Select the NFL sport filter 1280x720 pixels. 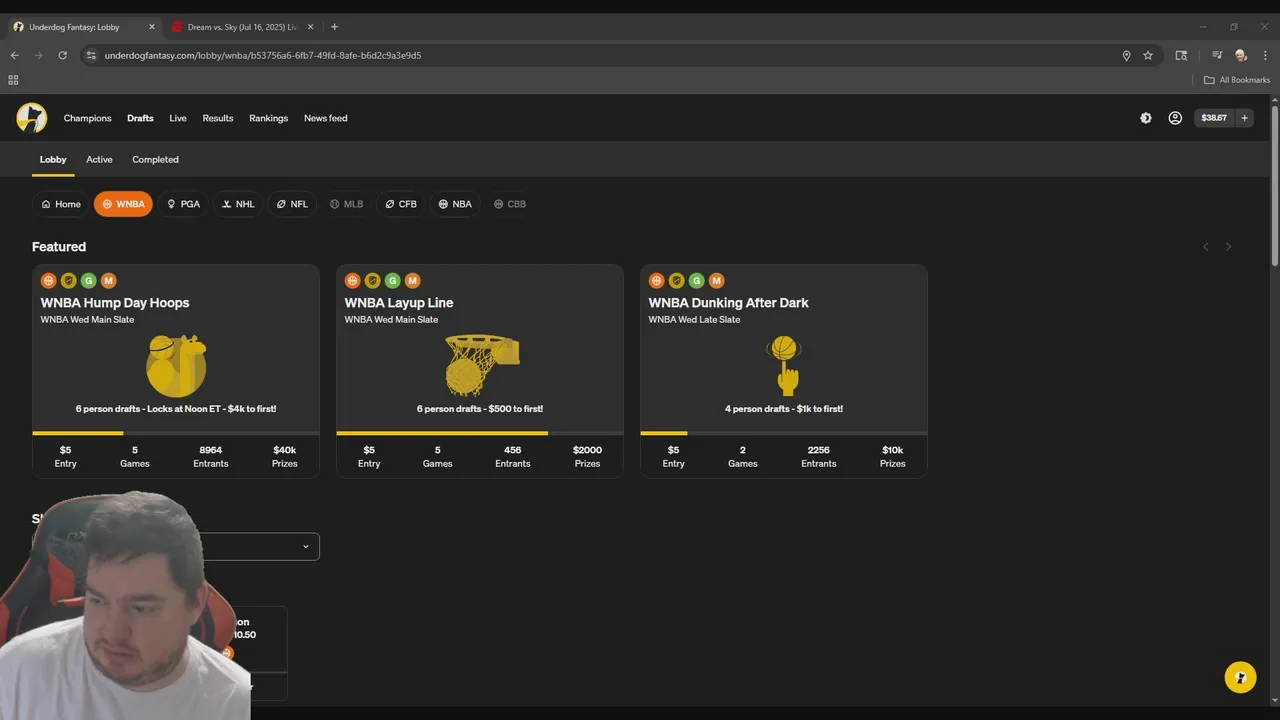(x=292, y=204)
